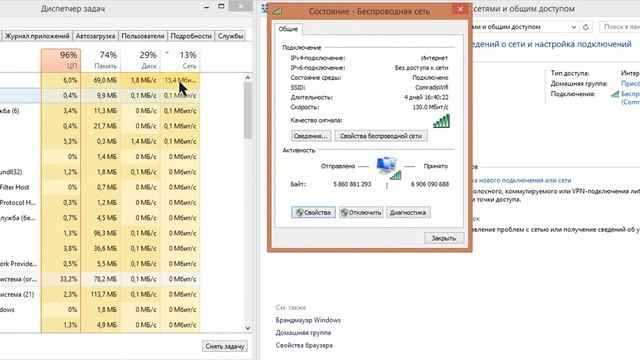The height and width of the screenshot is (360, 640).
Task: Select the 15,4 Мбит/с network cell
Action: coord(180,80)
